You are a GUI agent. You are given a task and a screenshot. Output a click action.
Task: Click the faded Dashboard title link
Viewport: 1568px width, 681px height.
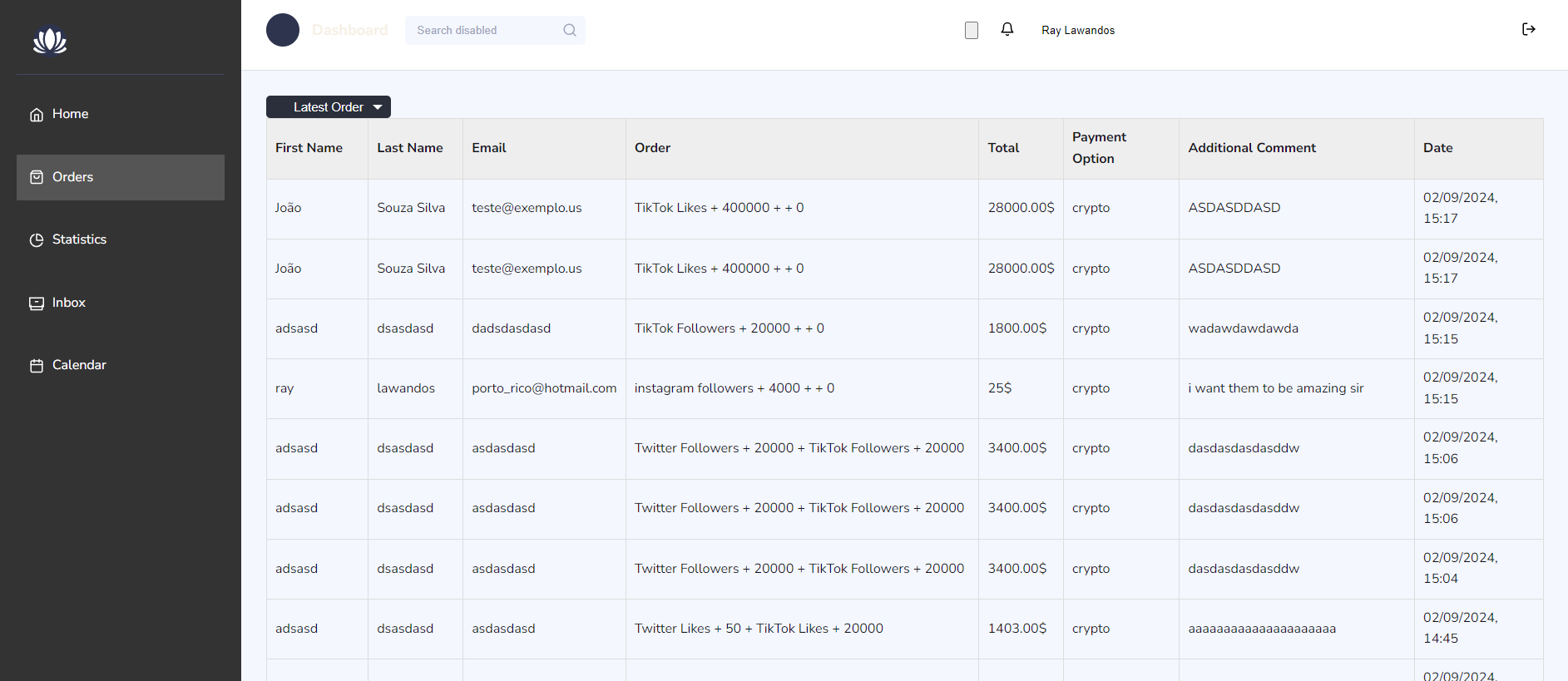coord(349,30)
